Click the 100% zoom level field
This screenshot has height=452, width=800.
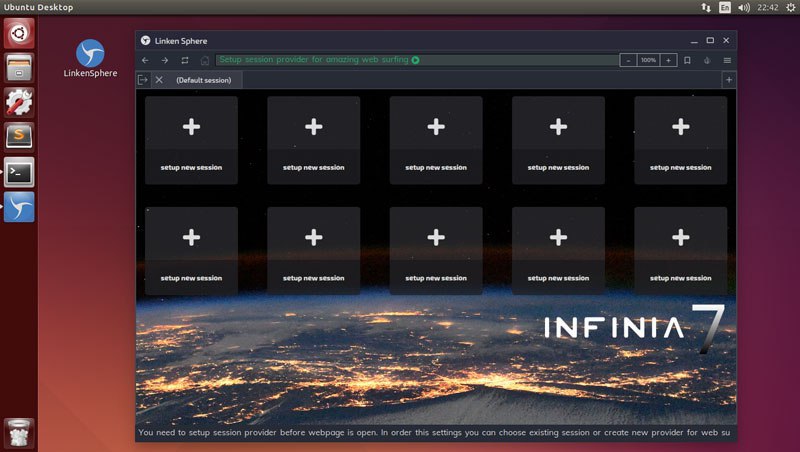(648, 60)
